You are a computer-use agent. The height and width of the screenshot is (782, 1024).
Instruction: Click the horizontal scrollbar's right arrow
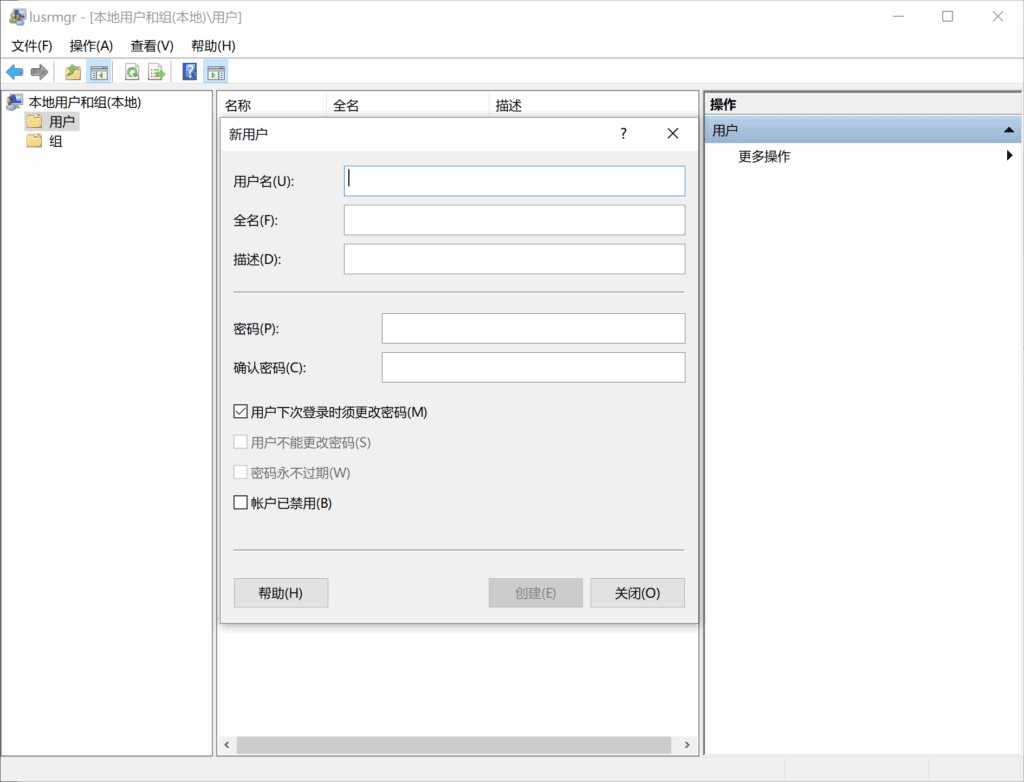[x=687, y=744]
